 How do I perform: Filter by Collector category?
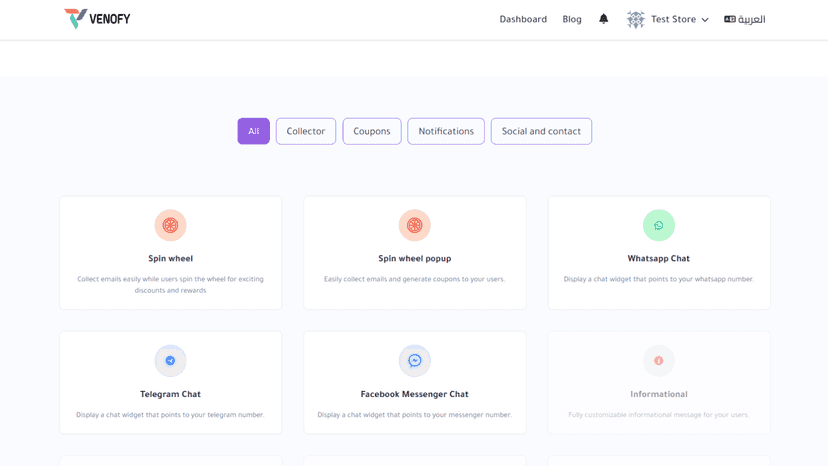coord(306,131)
